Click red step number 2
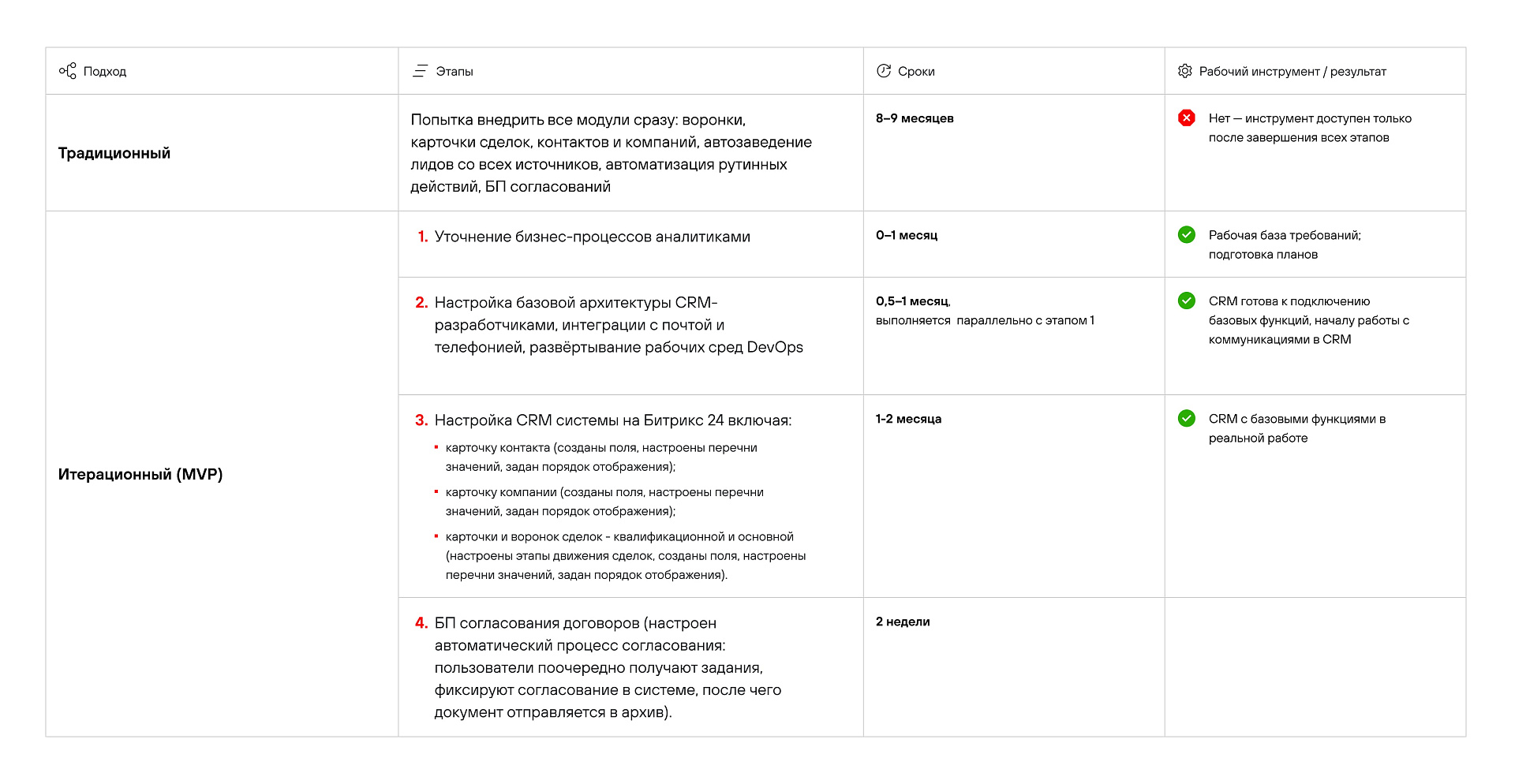The image size is (1515, 784). (421, 303)
